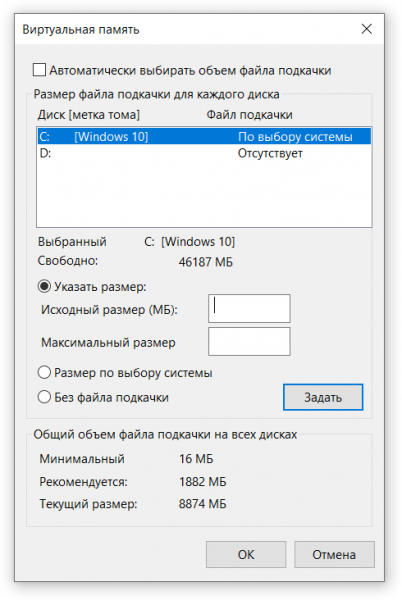
Task: Close the Виртуальная память dialog with X
Action: point(366,29)
